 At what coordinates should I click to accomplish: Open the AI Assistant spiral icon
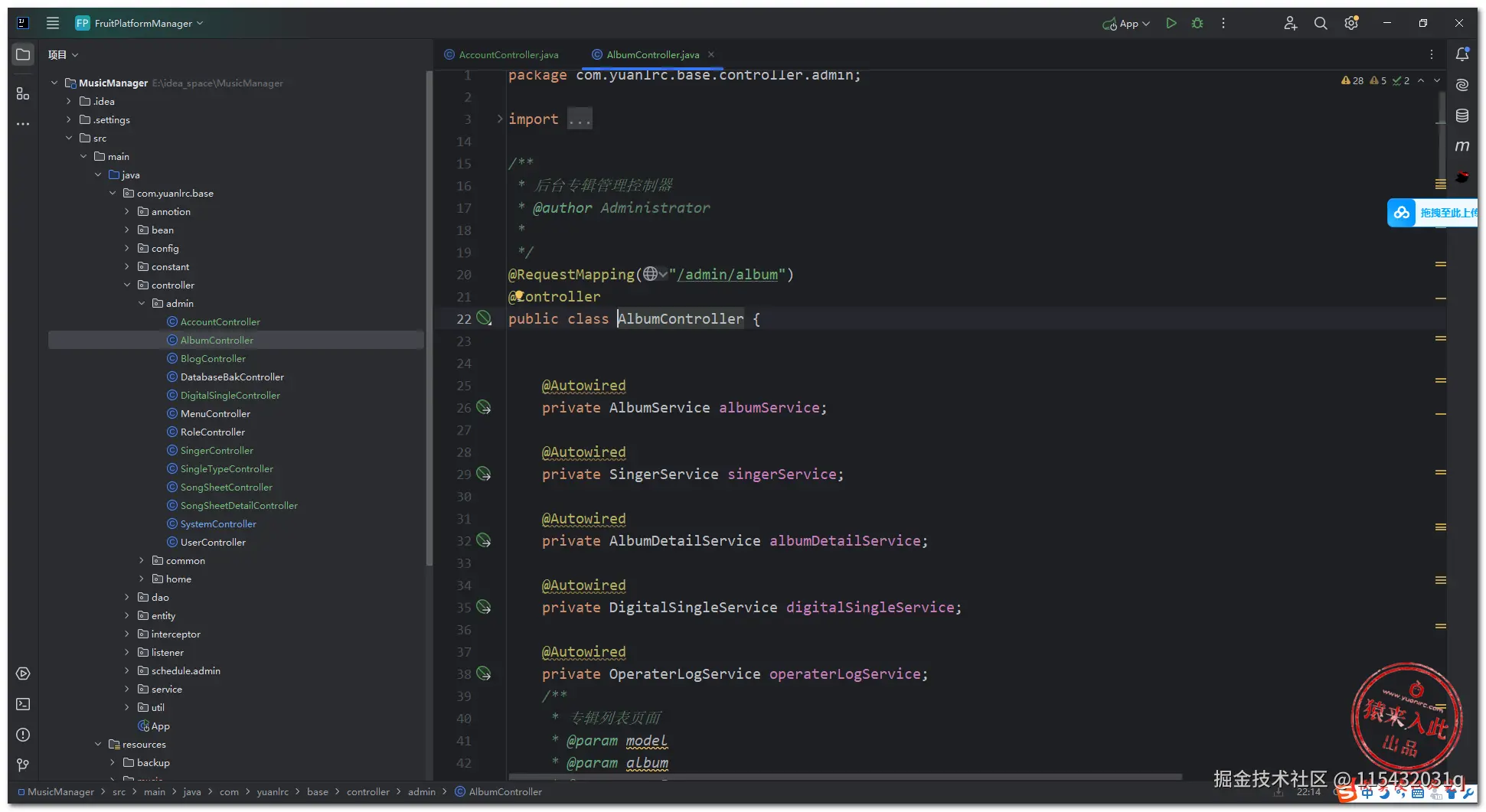(x=1462, y=84)
